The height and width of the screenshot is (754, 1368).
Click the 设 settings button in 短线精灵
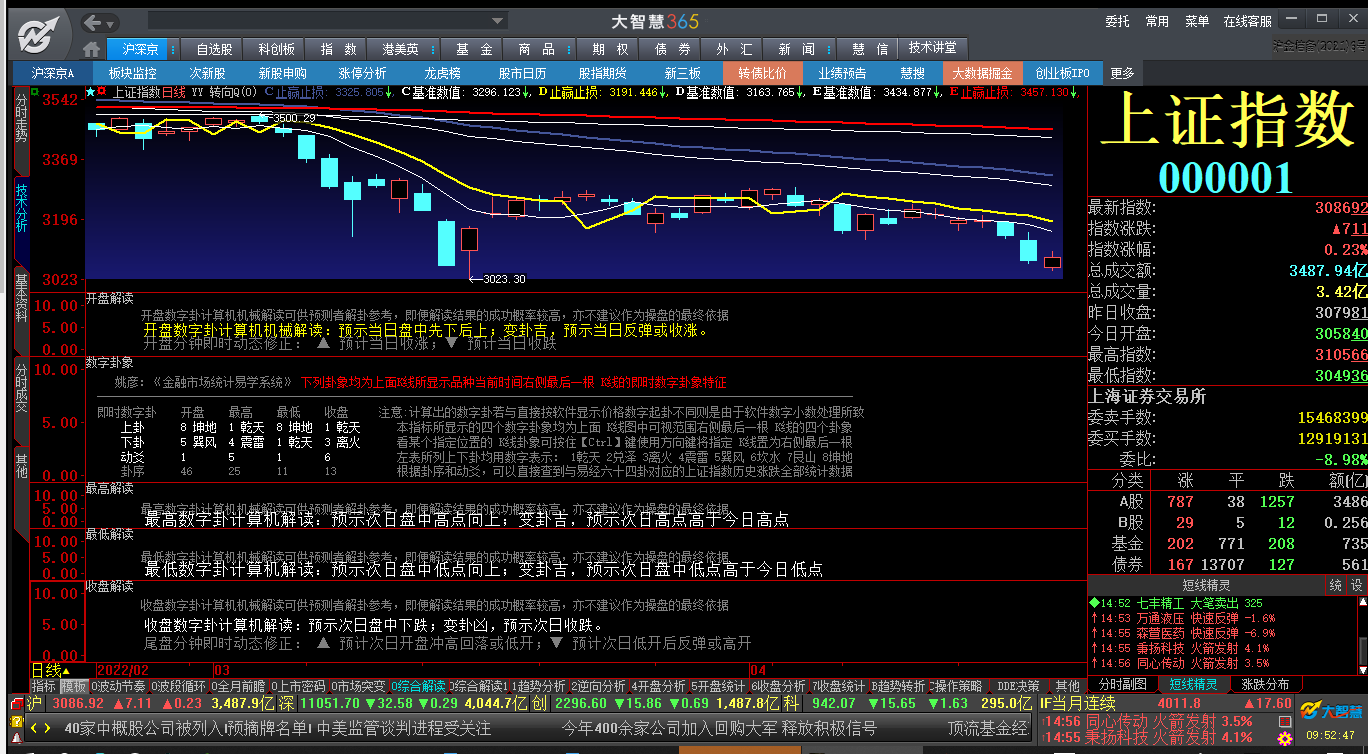1357,585
